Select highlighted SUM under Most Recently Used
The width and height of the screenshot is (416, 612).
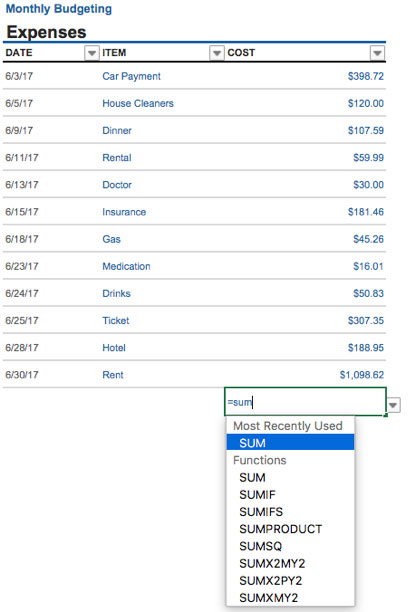coord(290,443)
